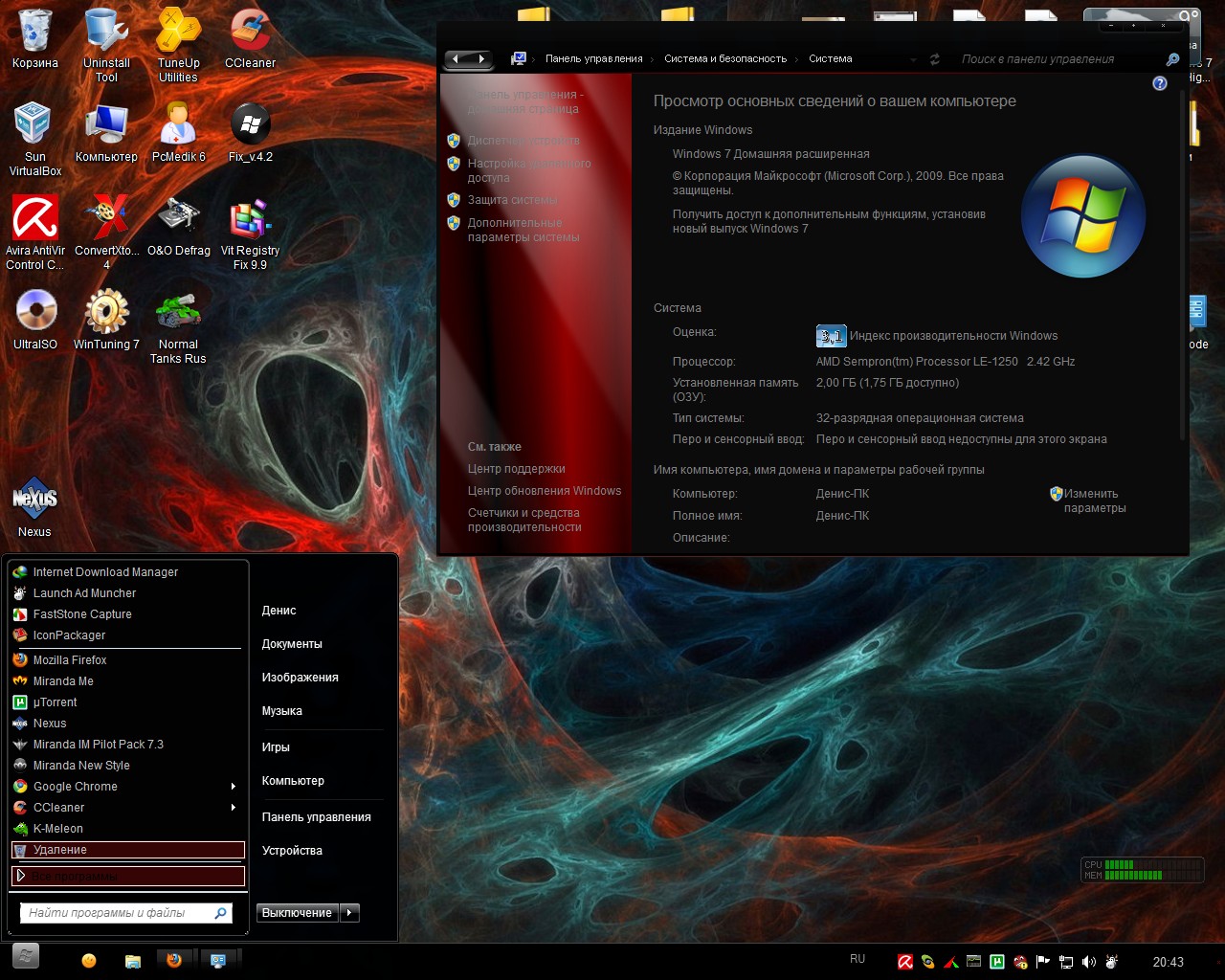This screenshot has width=1225, height=980.
Task: Click the Avira tray icon
Action: tap(904, 962)
